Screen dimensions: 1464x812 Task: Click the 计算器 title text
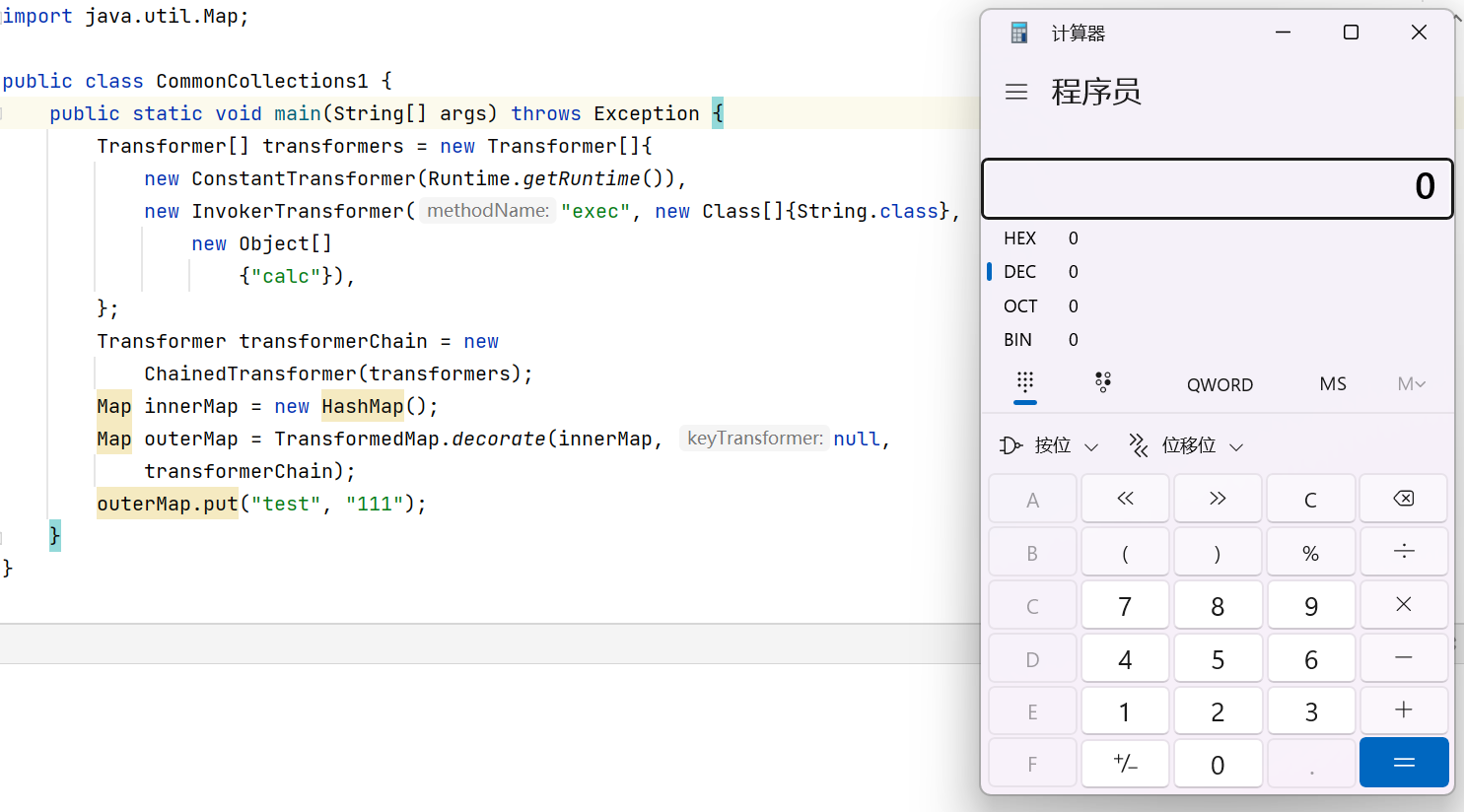click(x=1079, y=34)
